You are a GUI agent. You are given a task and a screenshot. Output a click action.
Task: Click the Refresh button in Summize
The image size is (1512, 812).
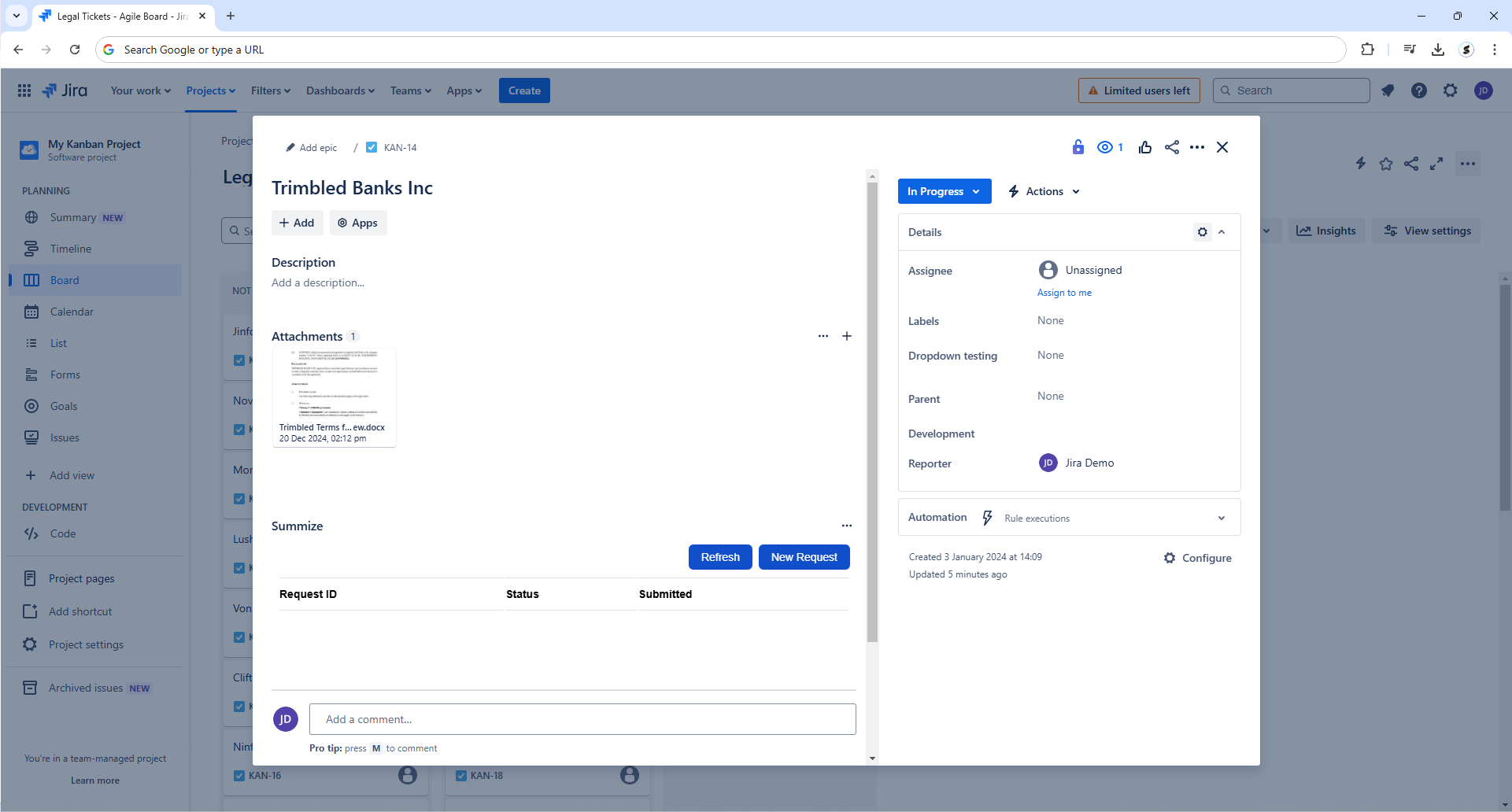(x=720, y=557)
